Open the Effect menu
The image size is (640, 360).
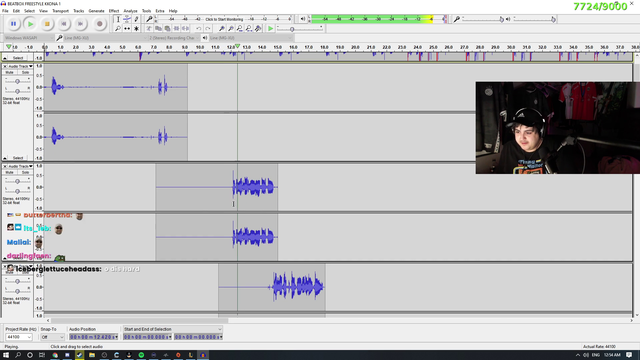click(x=114, y=11)
